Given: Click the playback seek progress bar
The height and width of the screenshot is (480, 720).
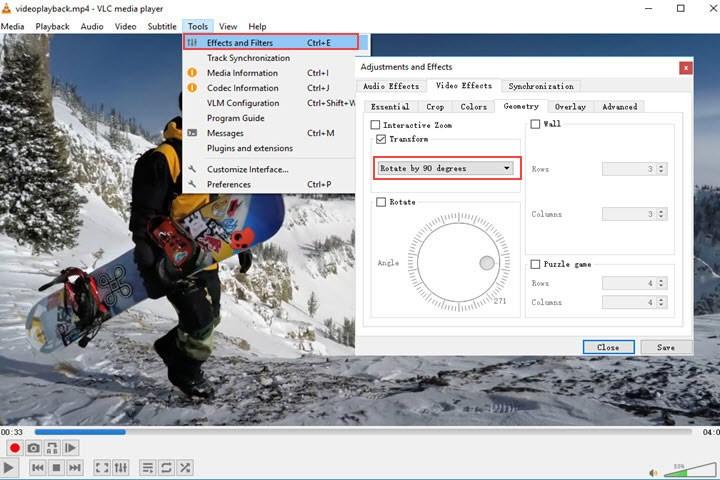Looking at the screenshot, I should 363,432.
